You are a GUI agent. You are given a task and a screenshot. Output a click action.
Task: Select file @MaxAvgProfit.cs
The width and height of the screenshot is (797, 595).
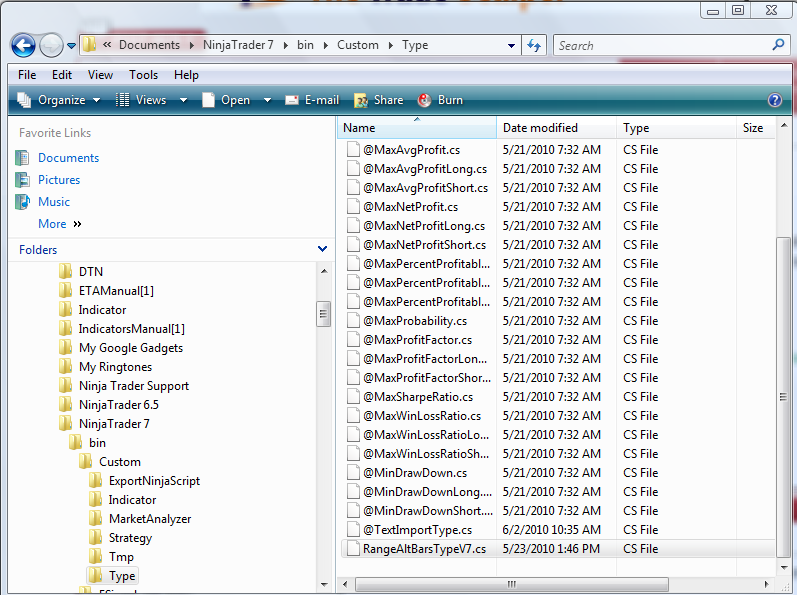(411, 150)
